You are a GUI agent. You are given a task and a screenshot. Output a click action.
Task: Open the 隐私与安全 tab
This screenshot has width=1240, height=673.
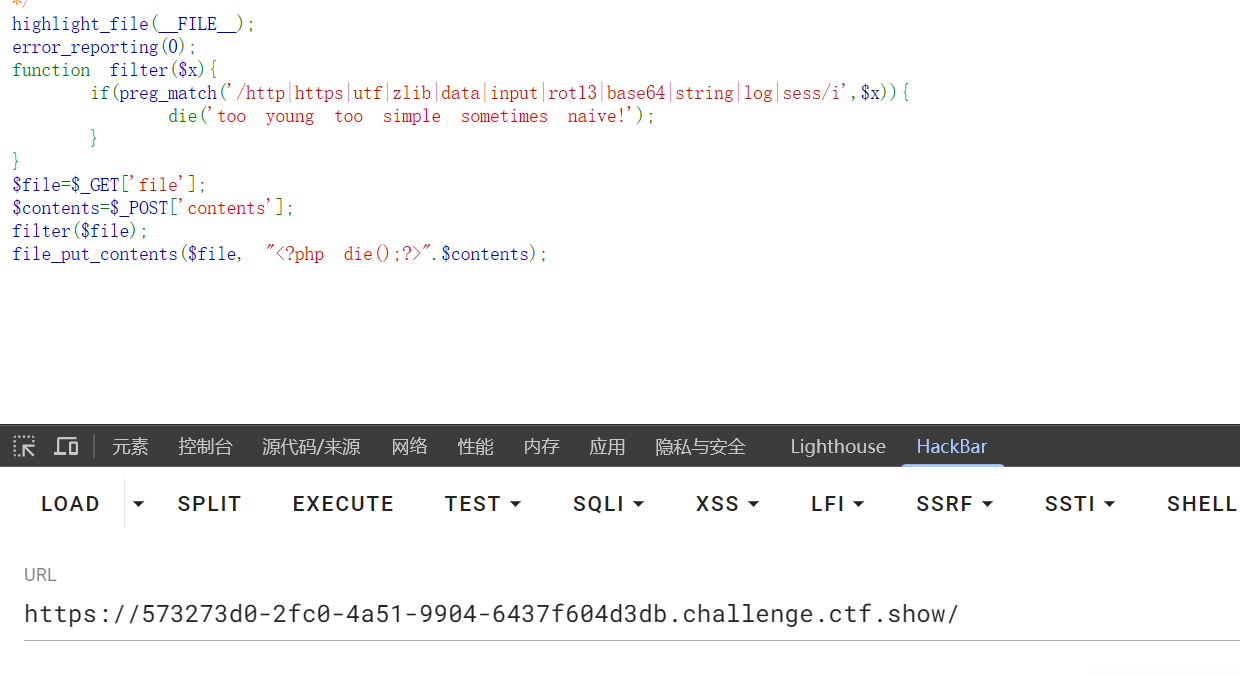pos(700,446)
